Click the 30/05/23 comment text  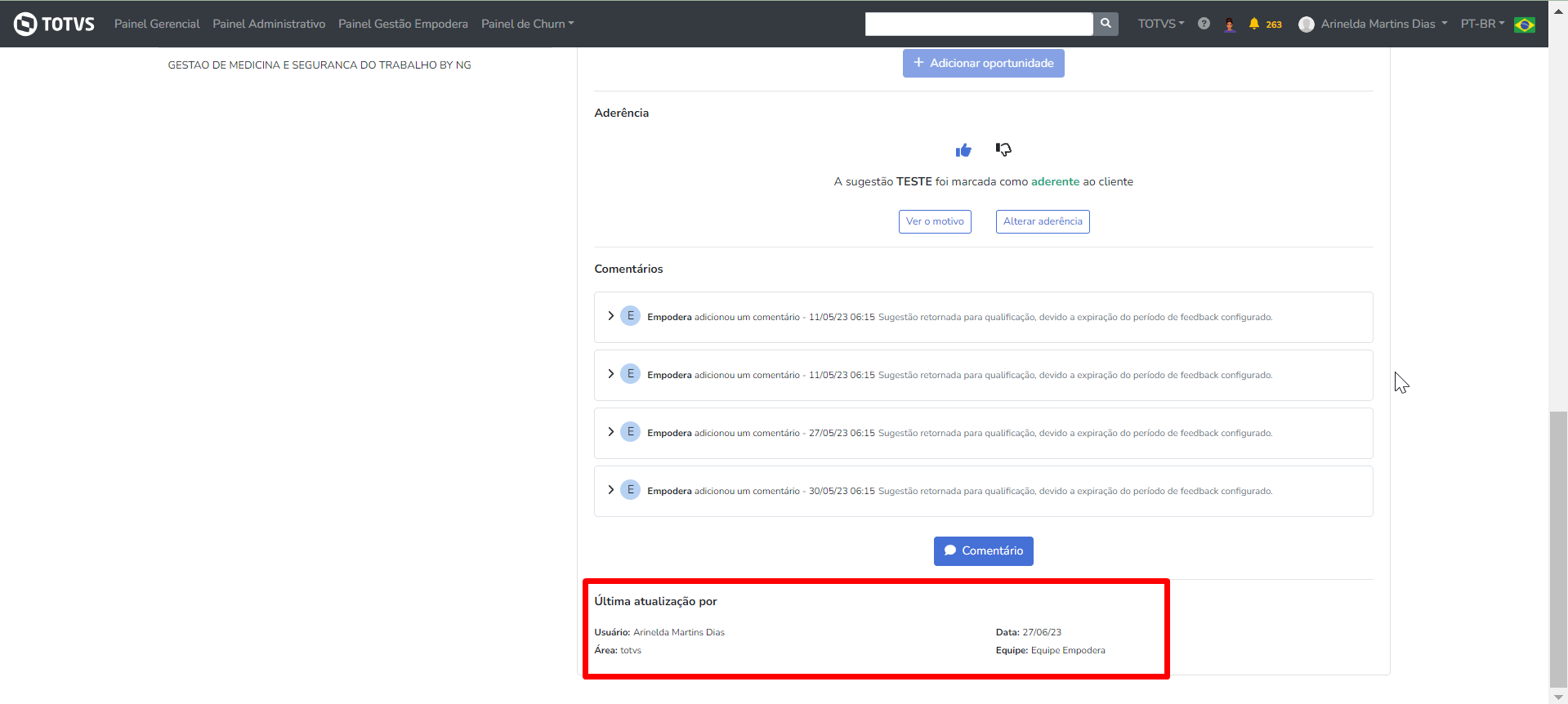1075,491
